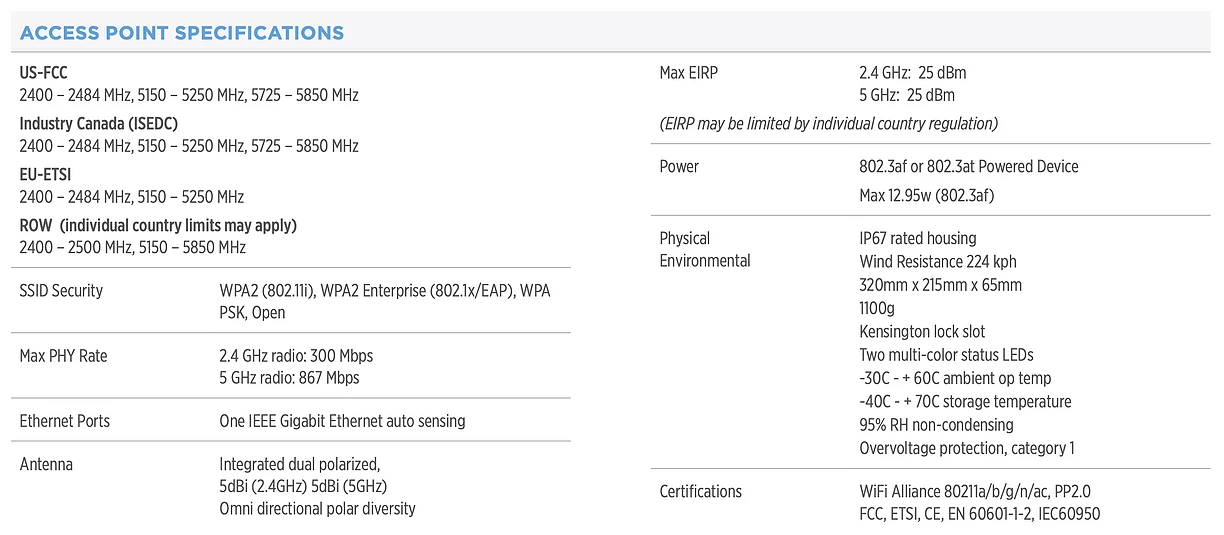Select the IP67 rated housing line
The width and height of the screenshot is (1224, 535).
(917, 238)
